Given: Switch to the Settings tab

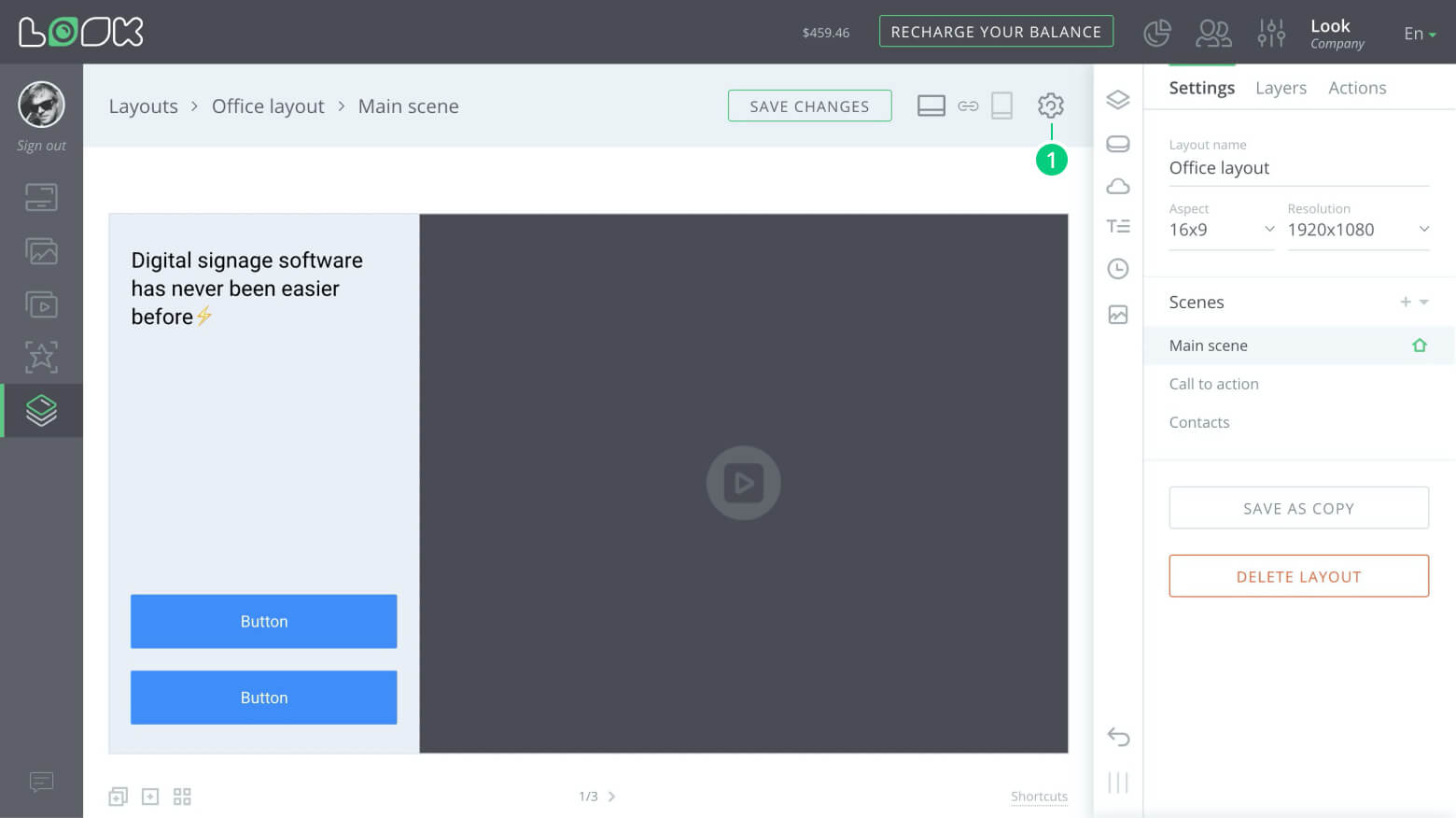Looking at the screenshot, I should coord(1201,88).
